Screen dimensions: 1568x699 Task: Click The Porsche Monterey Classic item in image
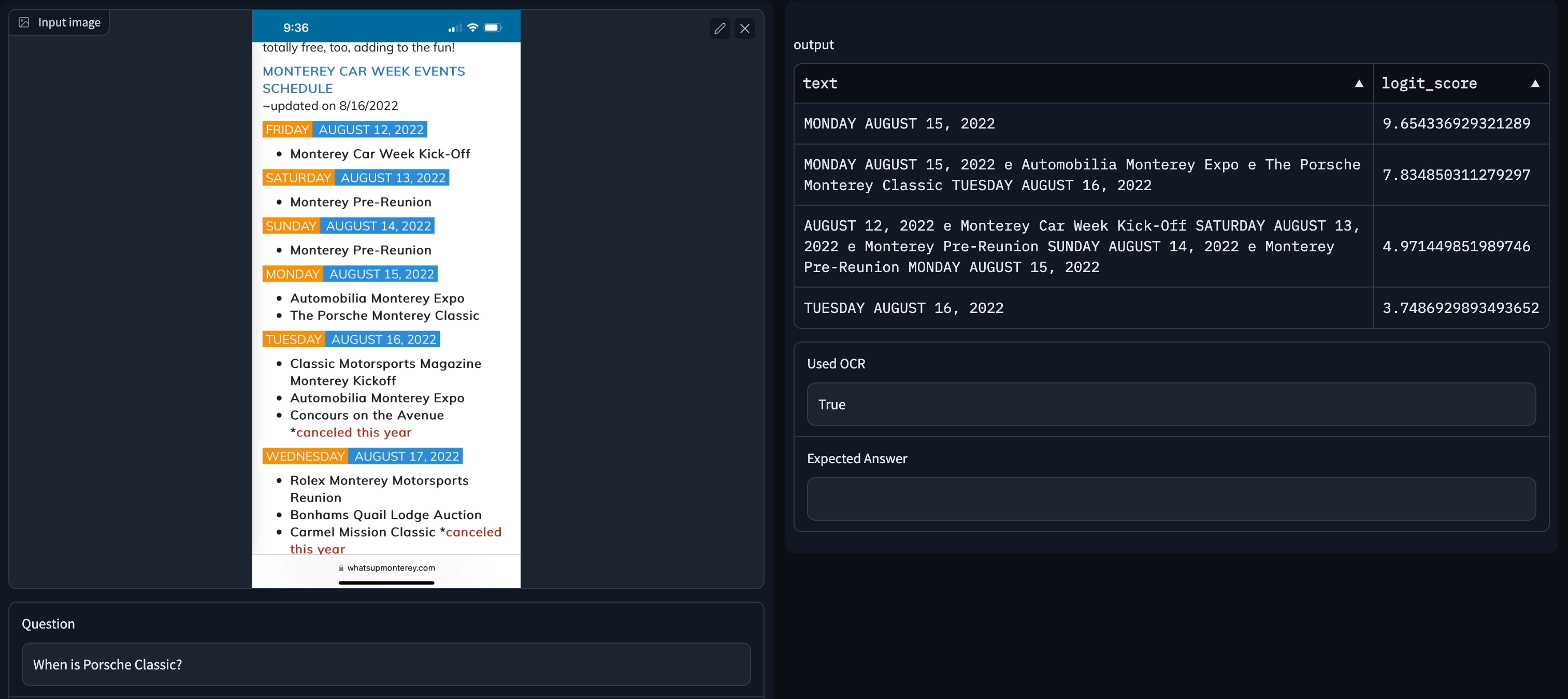[385, 316]
